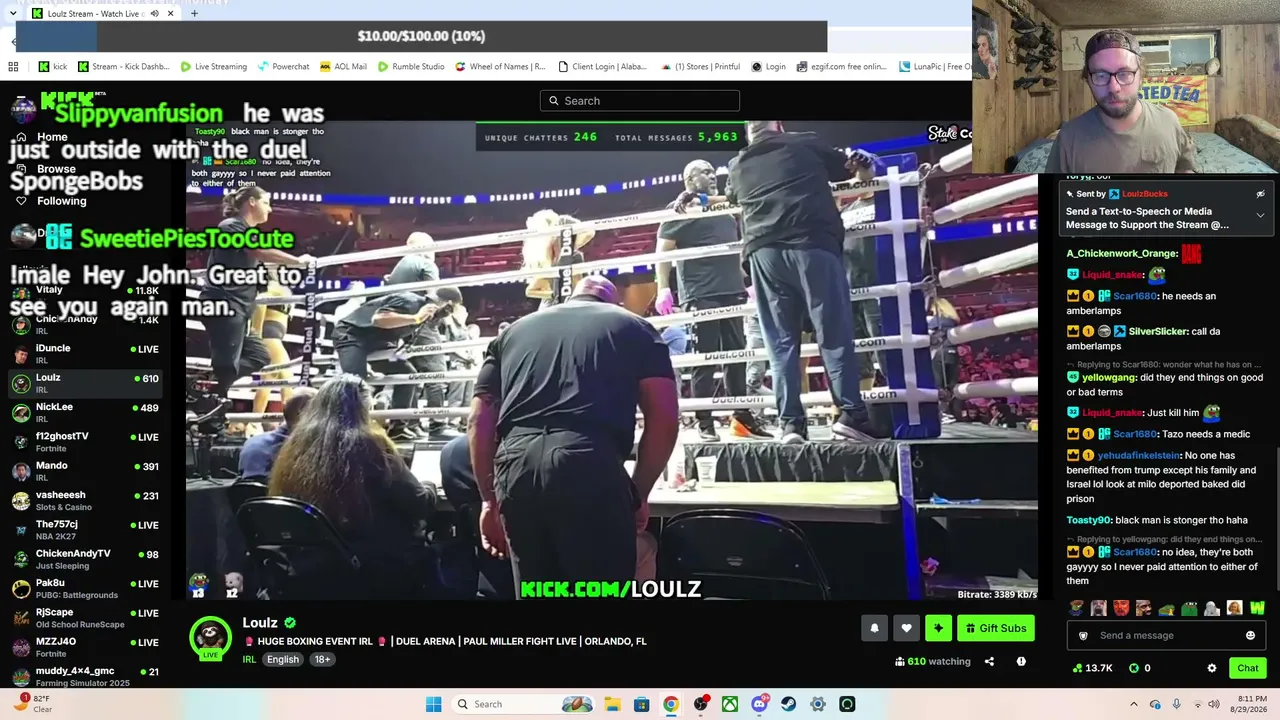1280x720 pixels.
Task: Open MZZJ4O's Fortnite stream in sidebar
Action: pyautogui.click(x=85, y=647)
